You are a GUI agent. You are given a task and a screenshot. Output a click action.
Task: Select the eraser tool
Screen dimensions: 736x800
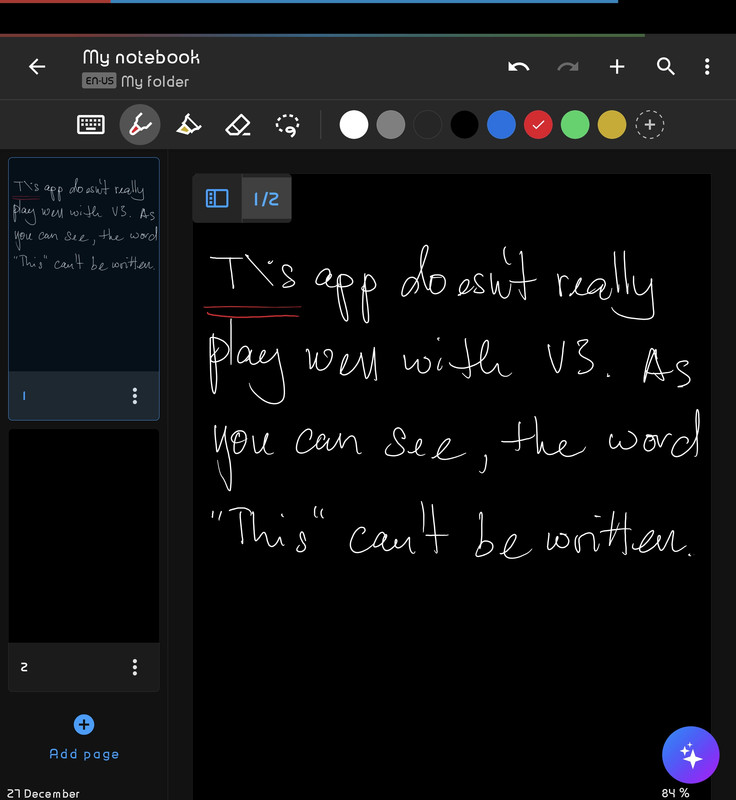[x=238, y=125]
